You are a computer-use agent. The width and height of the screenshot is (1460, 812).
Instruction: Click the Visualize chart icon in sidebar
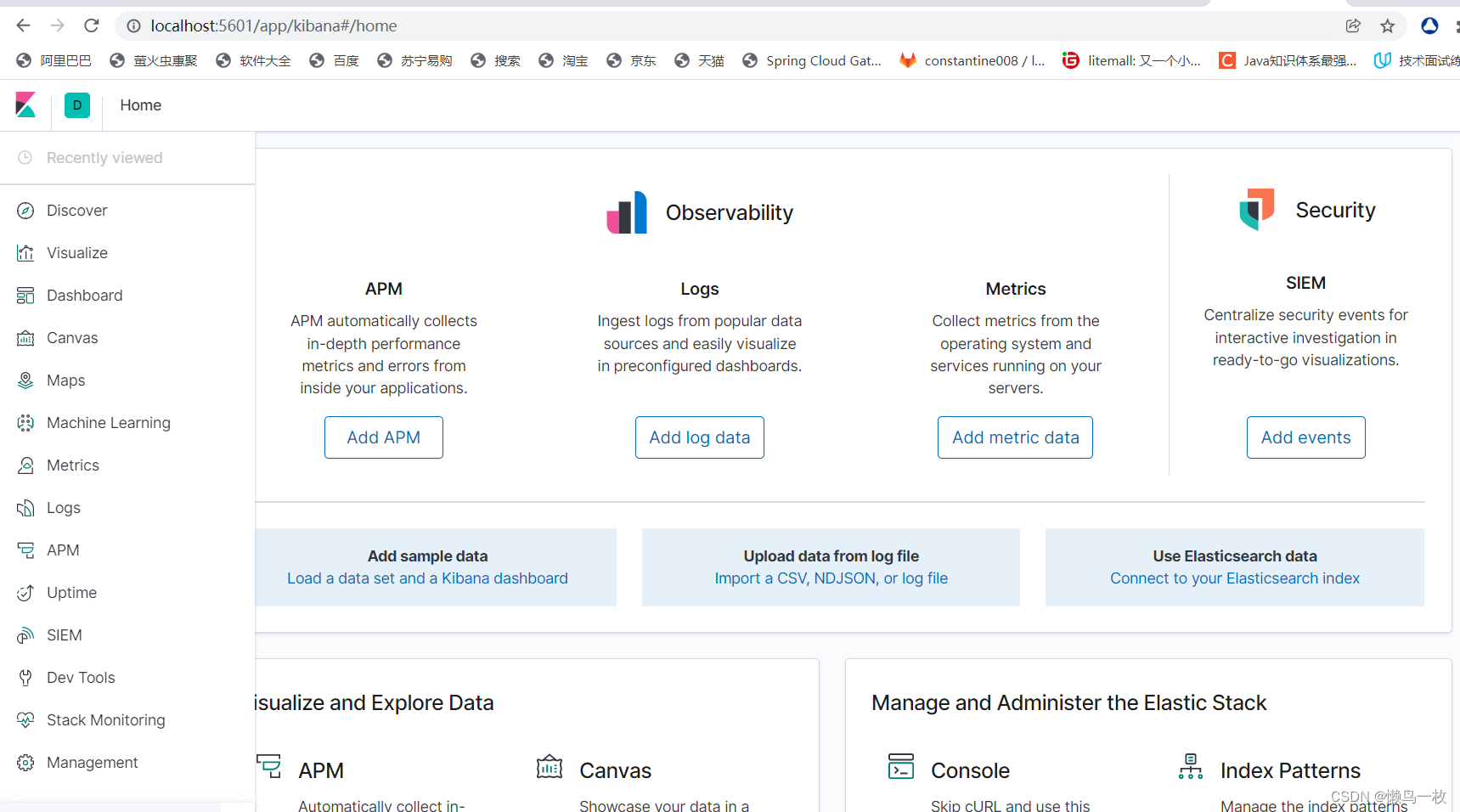pyautogui.click(x=25, y=253)
